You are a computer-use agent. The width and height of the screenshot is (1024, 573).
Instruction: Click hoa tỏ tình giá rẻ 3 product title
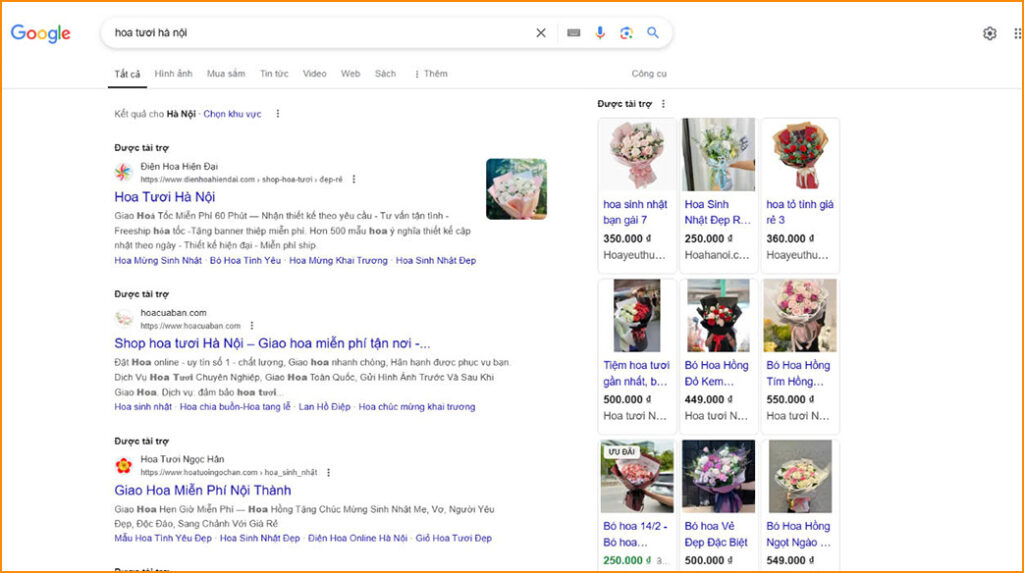coord(800,212)
